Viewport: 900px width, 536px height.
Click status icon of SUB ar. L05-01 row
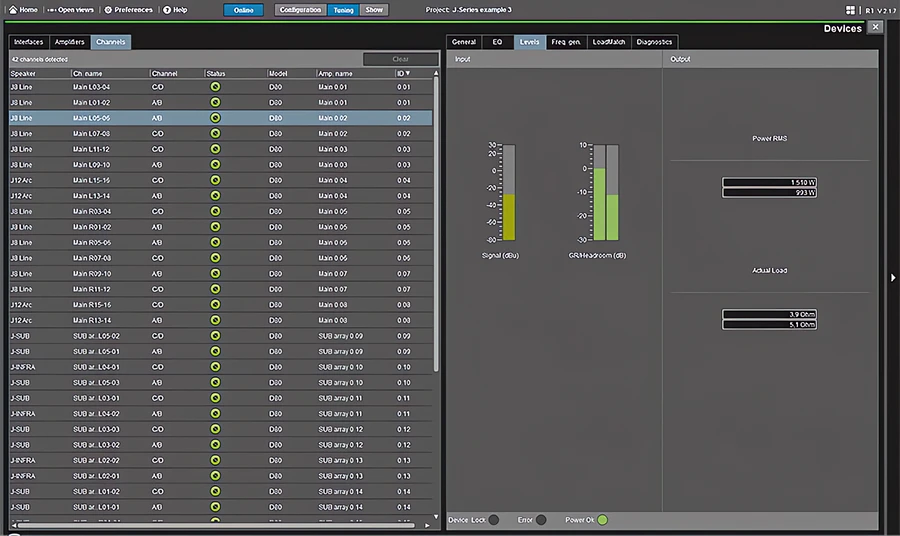point(215,351)
